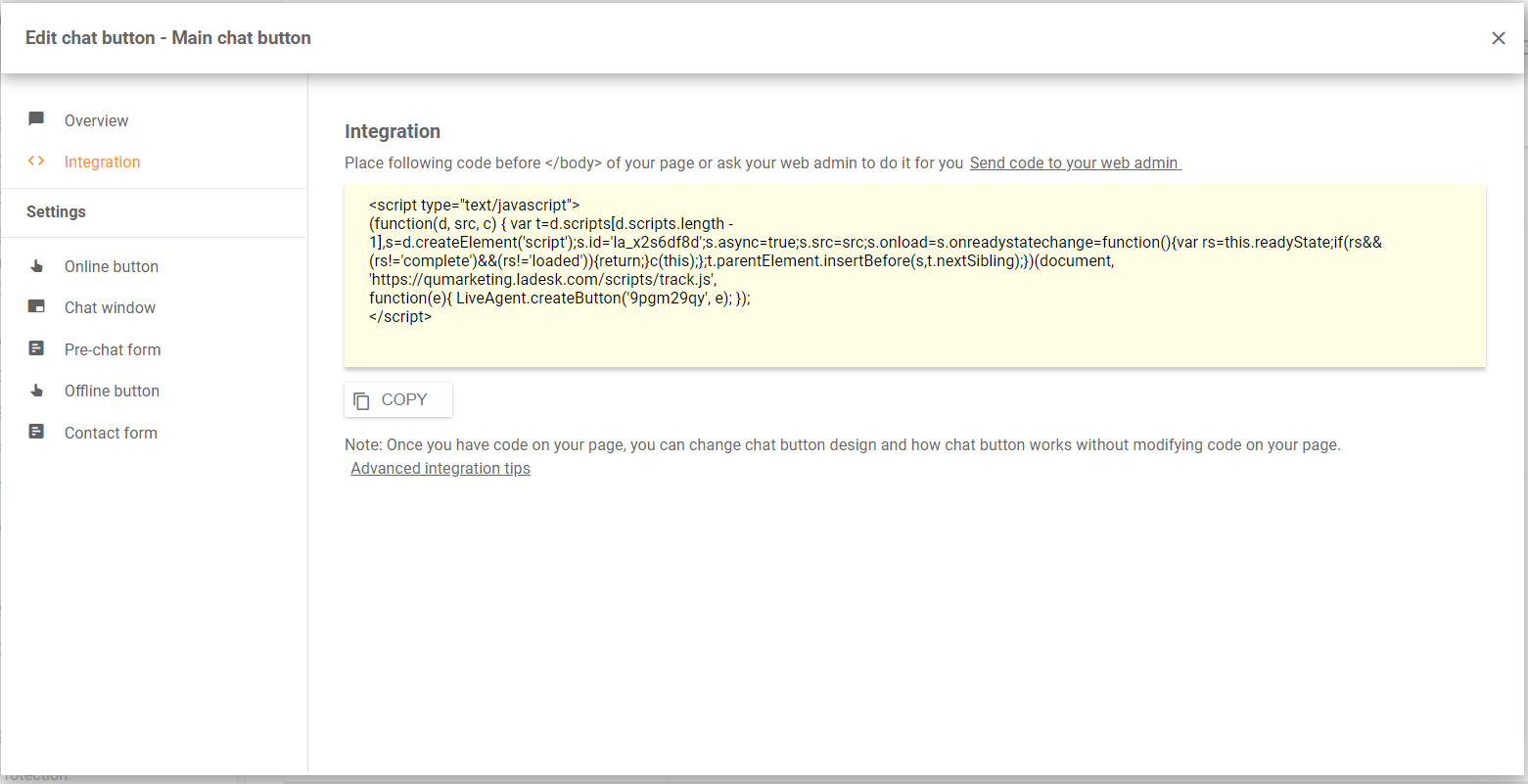Go to Chat window settings
This screenshot has width=1528, height=784.
(110, 307)
